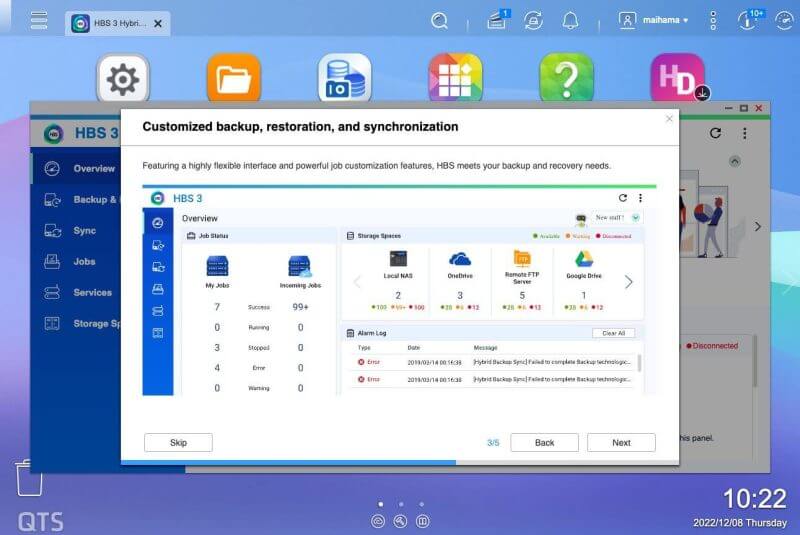Open the dashboard gauge icon

point(784,20)
